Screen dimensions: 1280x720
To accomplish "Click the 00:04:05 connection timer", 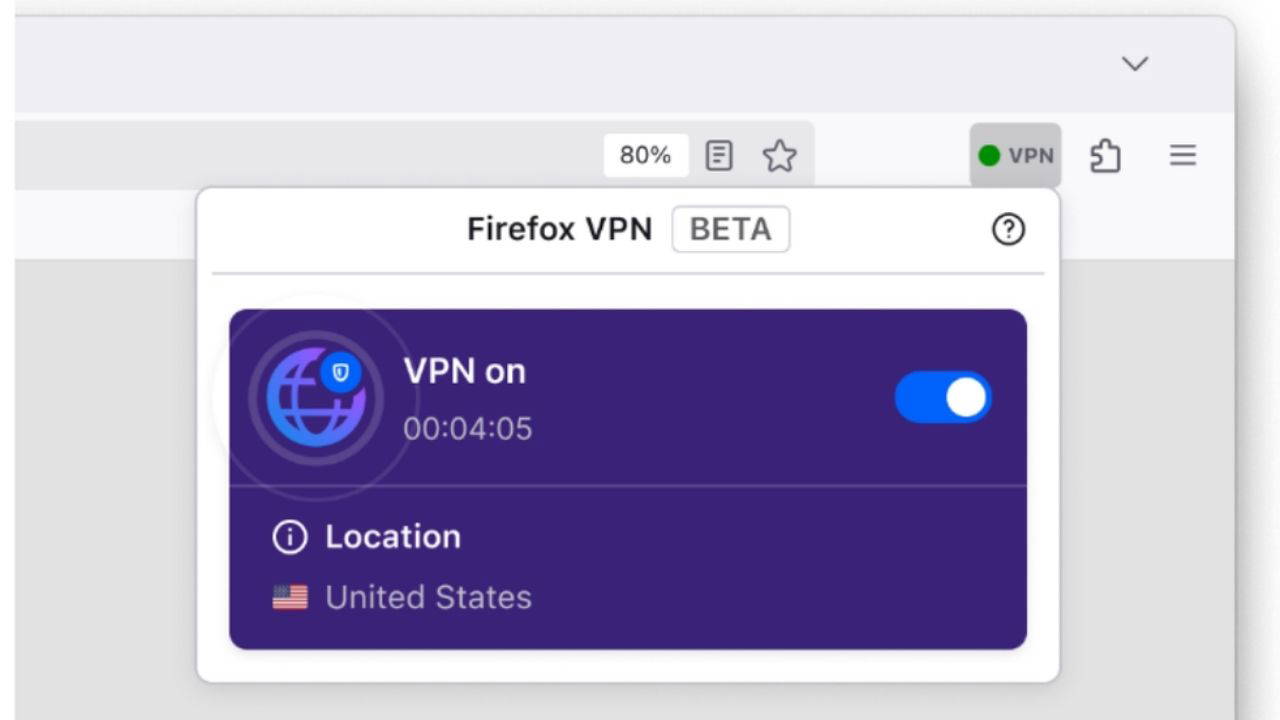I will [x=468, y=429].
